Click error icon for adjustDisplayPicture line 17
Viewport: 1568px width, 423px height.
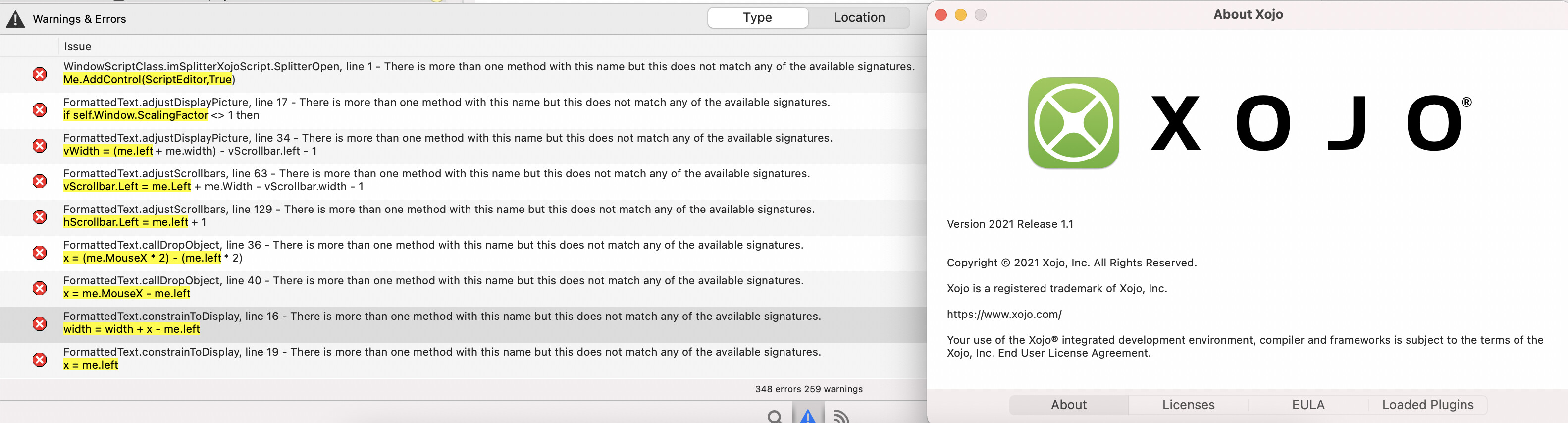(x=40, y=109)
